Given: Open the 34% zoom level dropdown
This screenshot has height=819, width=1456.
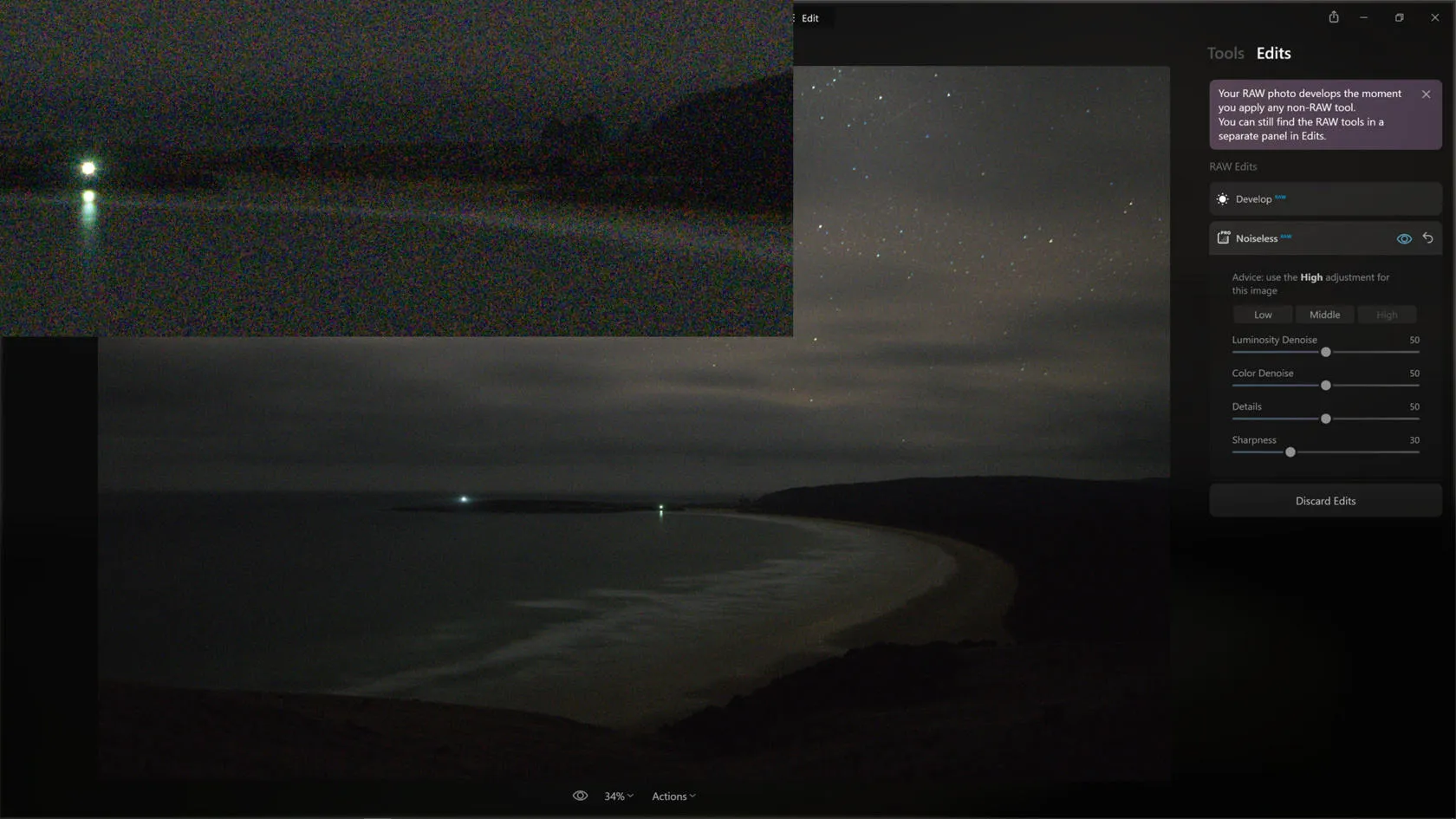Looking at the screenshot, I should coord(618,796).
